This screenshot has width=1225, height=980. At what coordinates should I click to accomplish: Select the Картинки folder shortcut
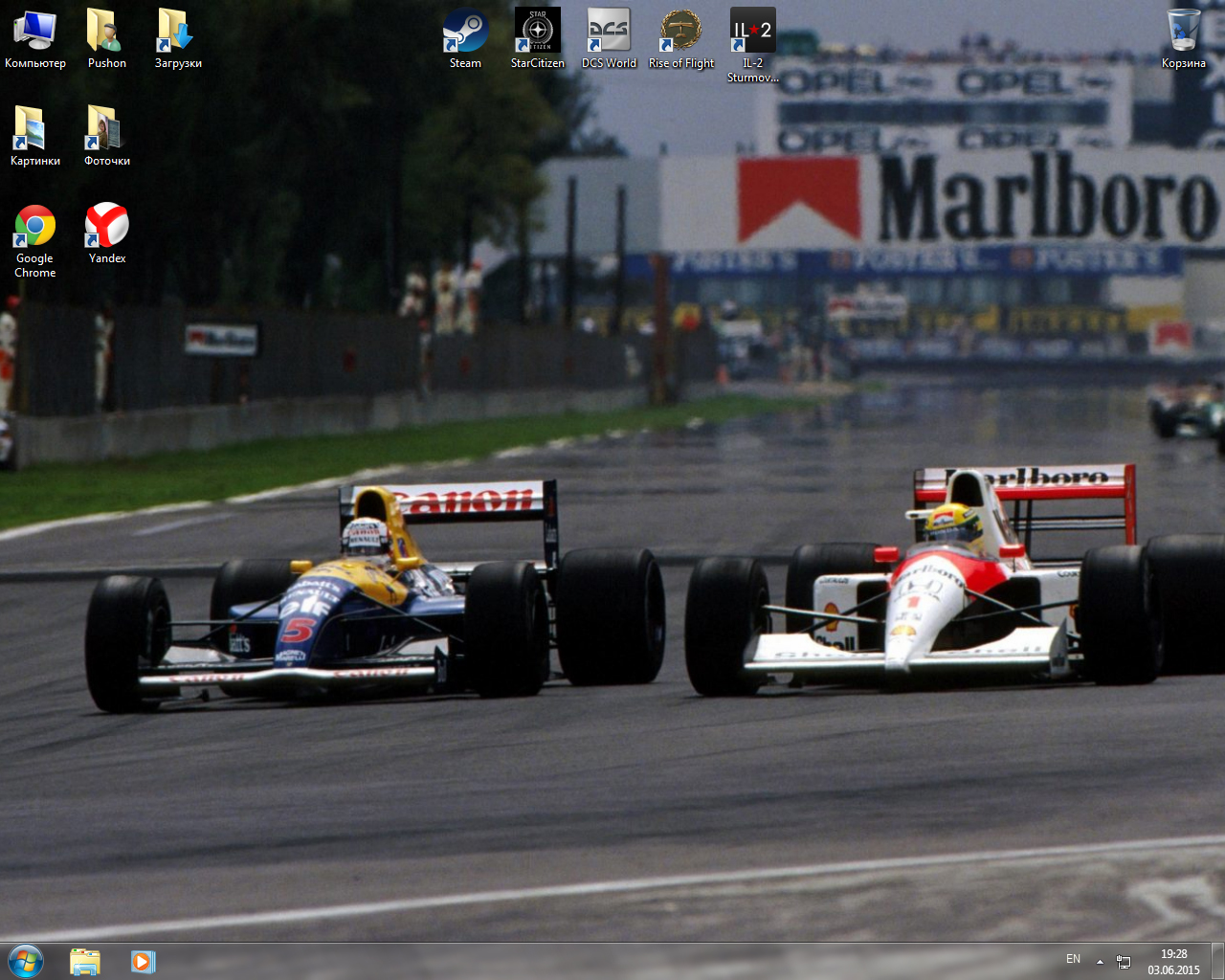[x=35, y=136]
